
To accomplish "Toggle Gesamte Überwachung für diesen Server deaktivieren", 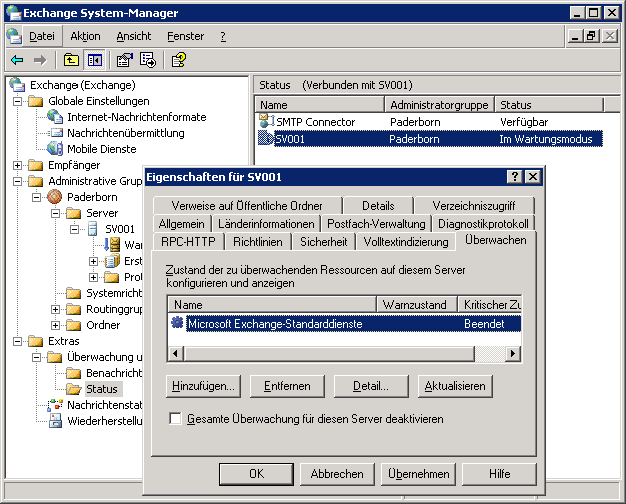I will point(175,419).
